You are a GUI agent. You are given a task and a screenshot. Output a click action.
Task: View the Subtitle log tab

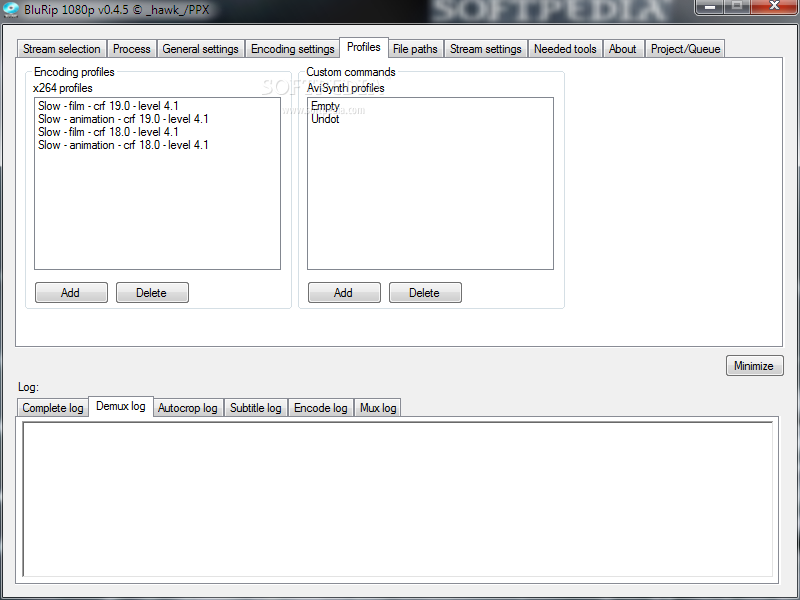click(x=256, y=408)
